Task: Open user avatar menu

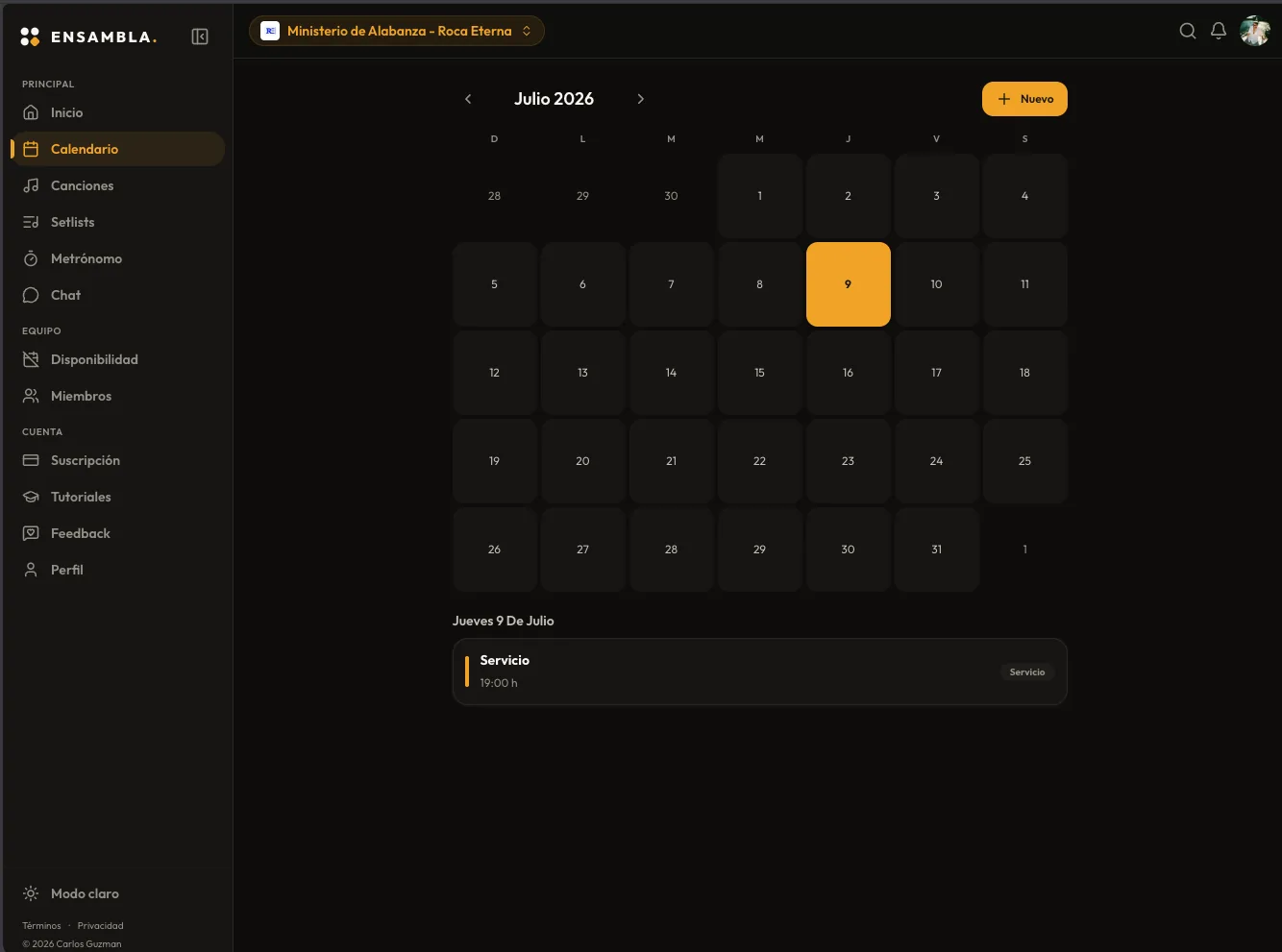Action: click(1255, 31)
